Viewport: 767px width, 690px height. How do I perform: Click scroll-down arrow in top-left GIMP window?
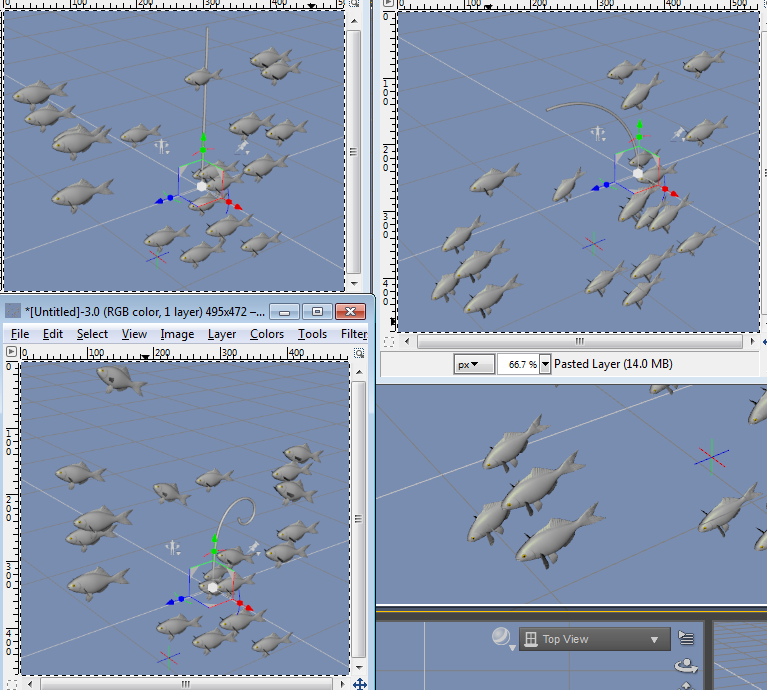point(354,284)
